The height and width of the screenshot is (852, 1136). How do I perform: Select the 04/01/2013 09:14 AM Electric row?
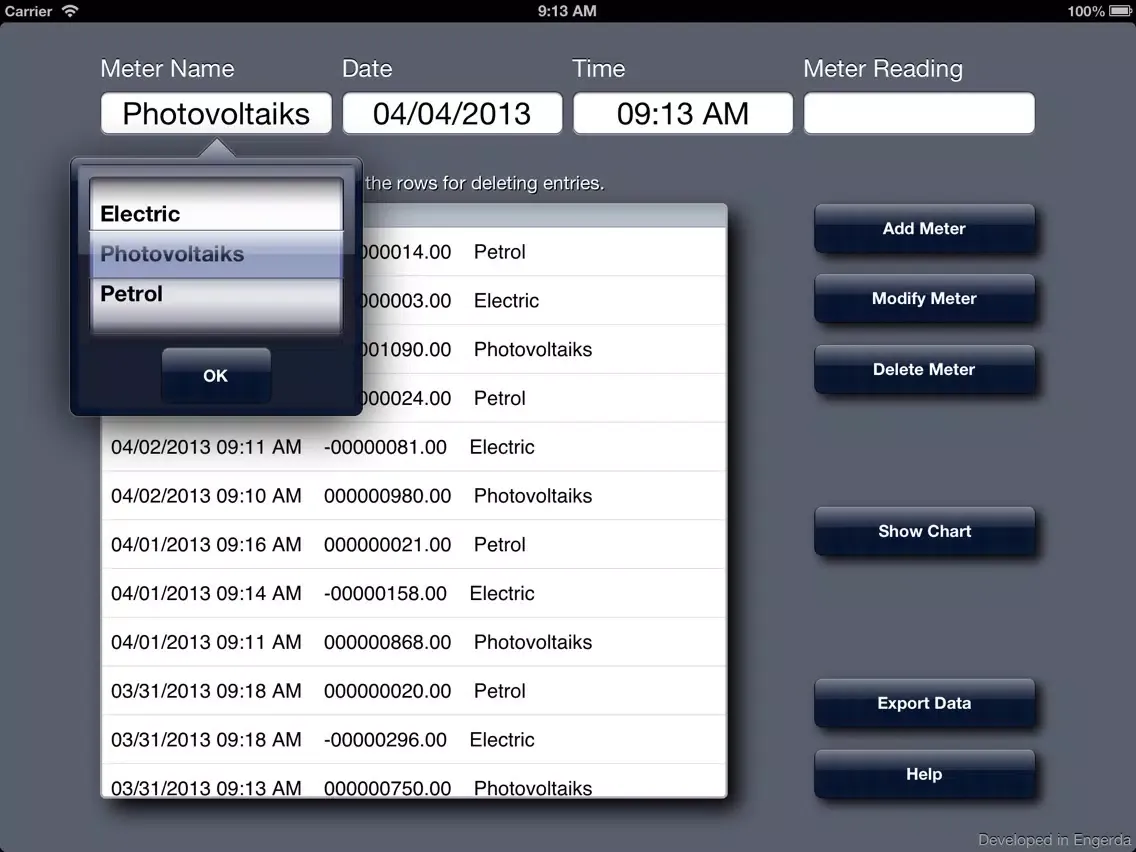point(414,593)
